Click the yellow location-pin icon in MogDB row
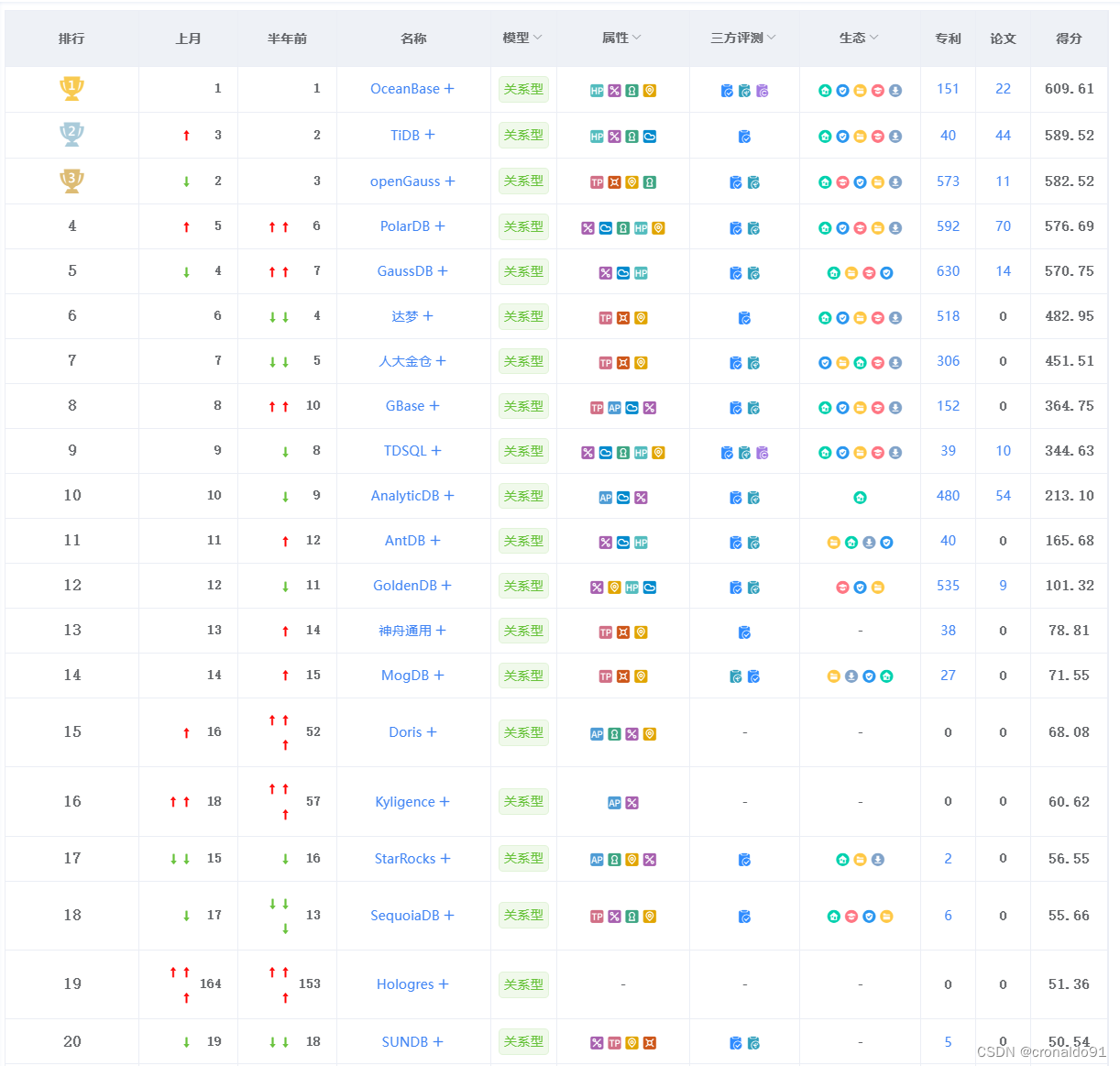1120x1066 pixels. click(641, 677)
